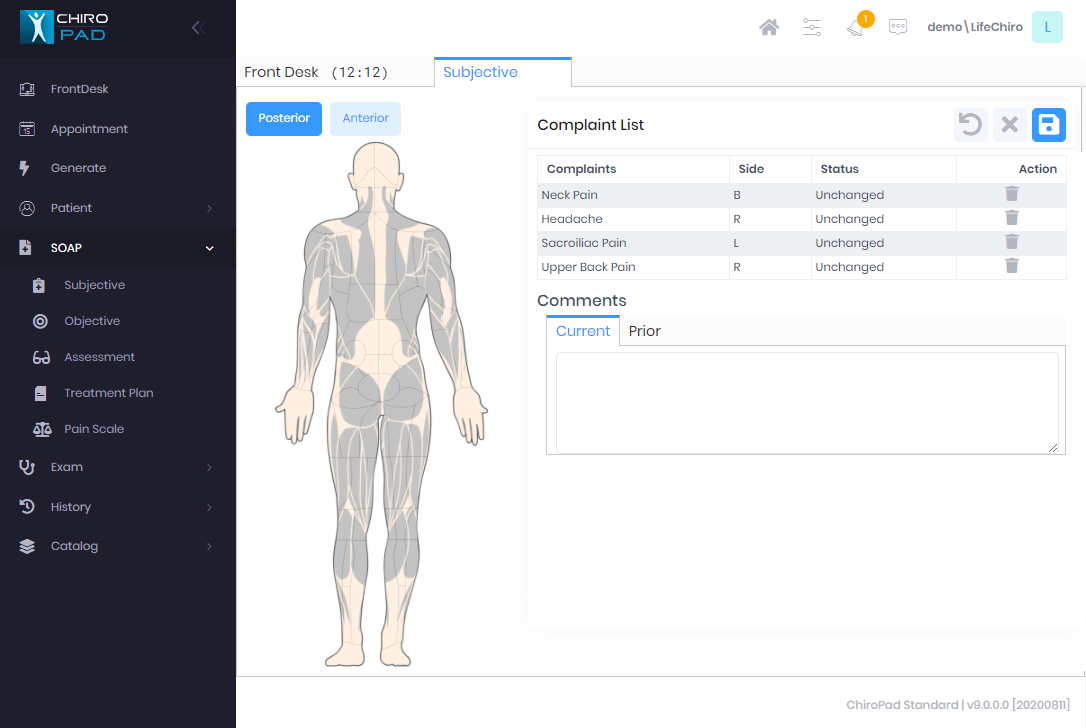Switch to the Prior comments tab
Screen dimensions: 1086x728
(x=644, y=330)
